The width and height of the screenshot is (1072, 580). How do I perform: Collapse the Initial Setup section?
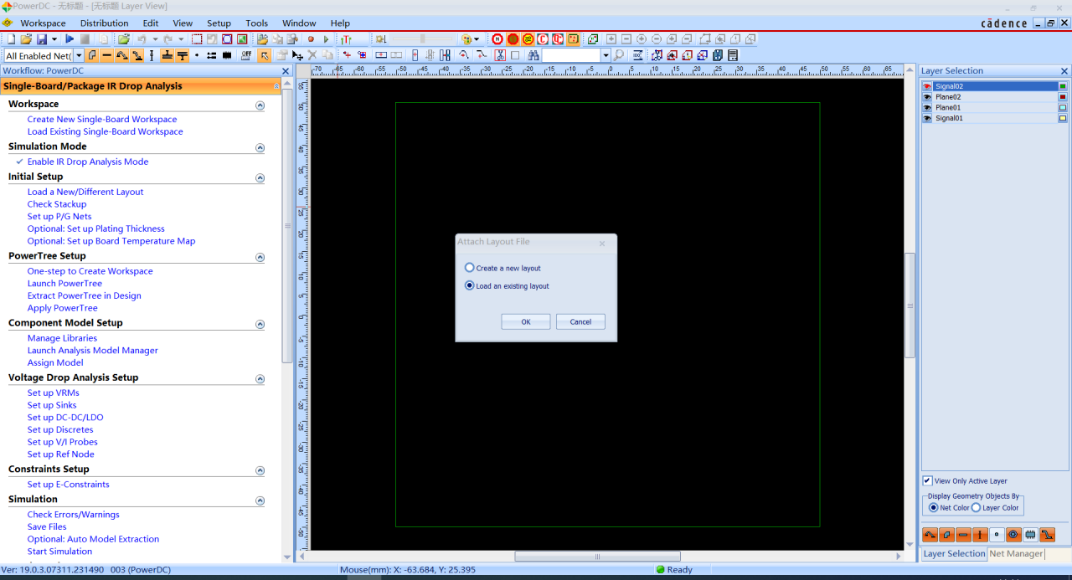click(x=260, y=178)
